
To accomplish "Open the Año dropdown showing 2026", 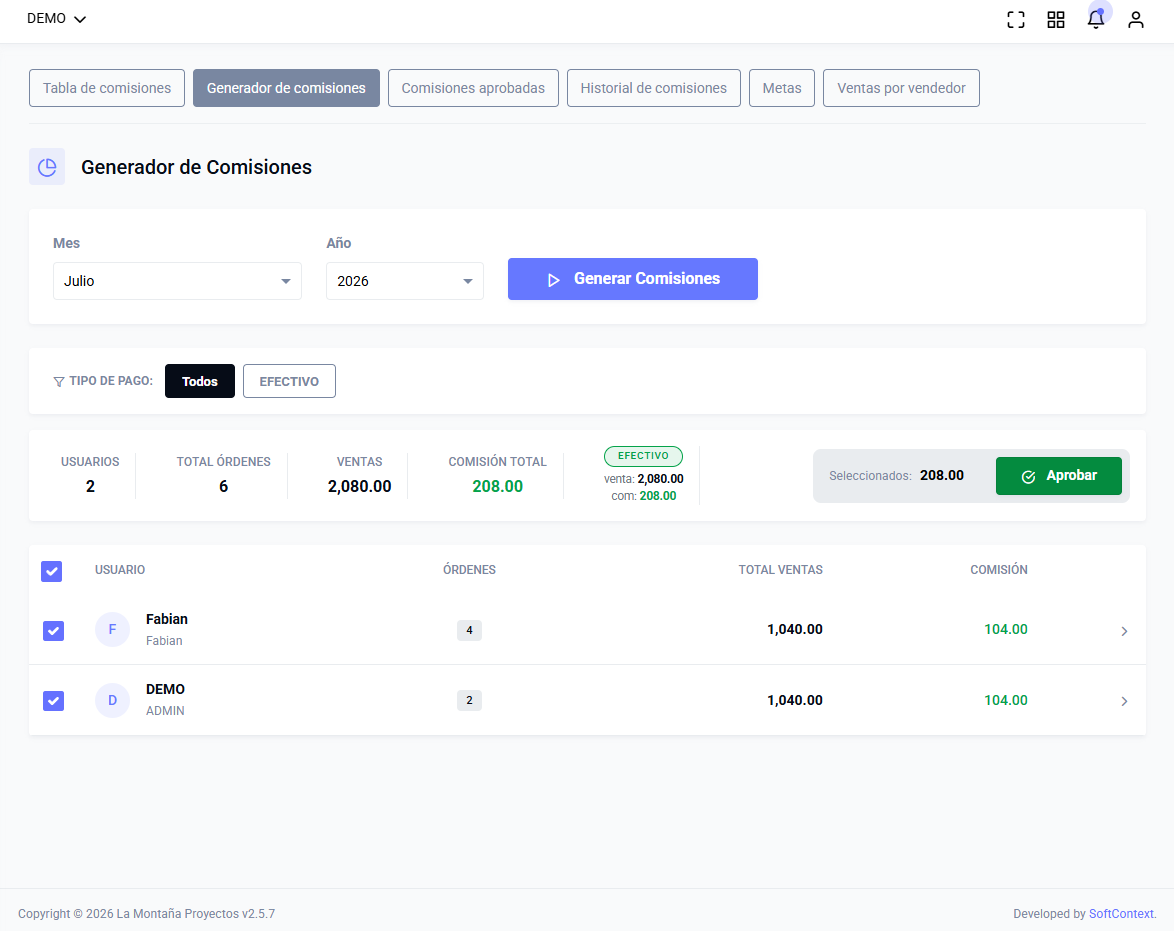I will coord(405,281).
